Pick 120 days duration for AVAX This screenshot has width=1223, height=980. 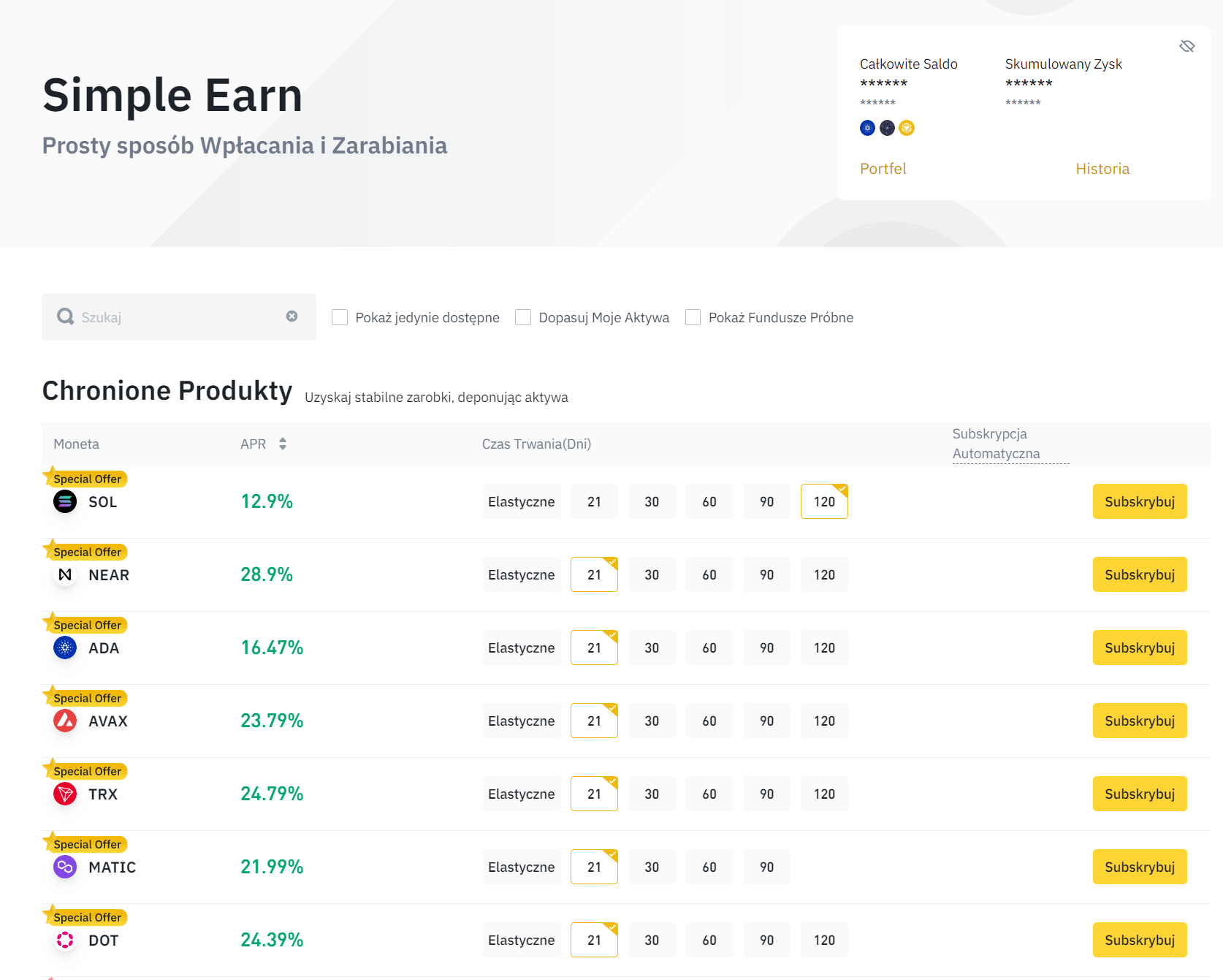[824, 721]
